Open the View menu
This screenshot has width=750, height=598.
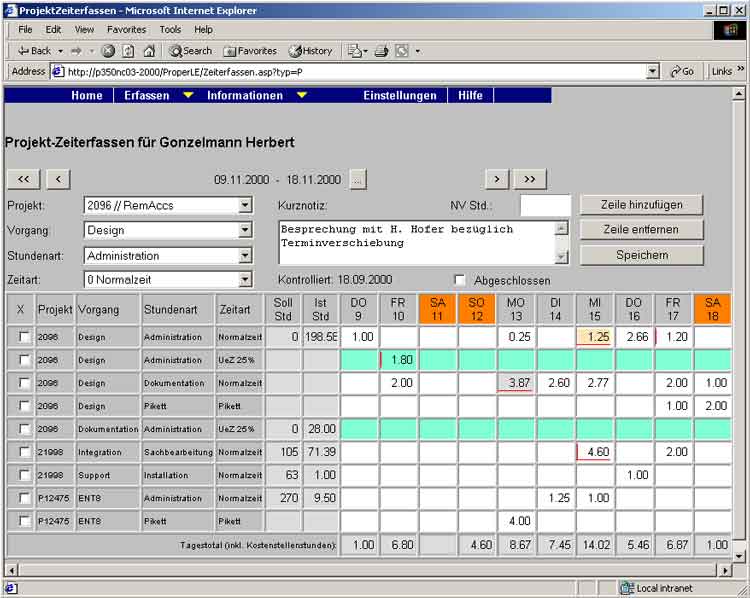(x=84, y=30)
